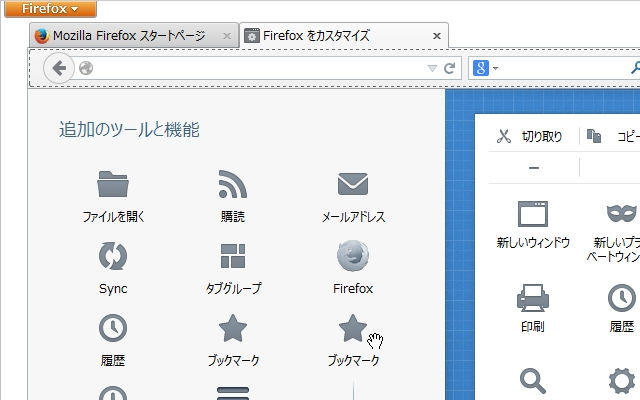The height and width of the screenshot is (400, 640).
Task: Click the コピー copy pages icon
Action: point(594,136)
